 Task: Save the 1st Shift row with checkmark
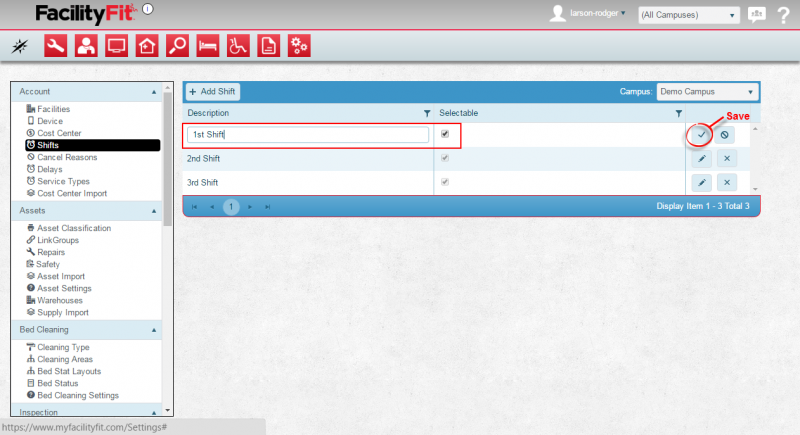702,135
